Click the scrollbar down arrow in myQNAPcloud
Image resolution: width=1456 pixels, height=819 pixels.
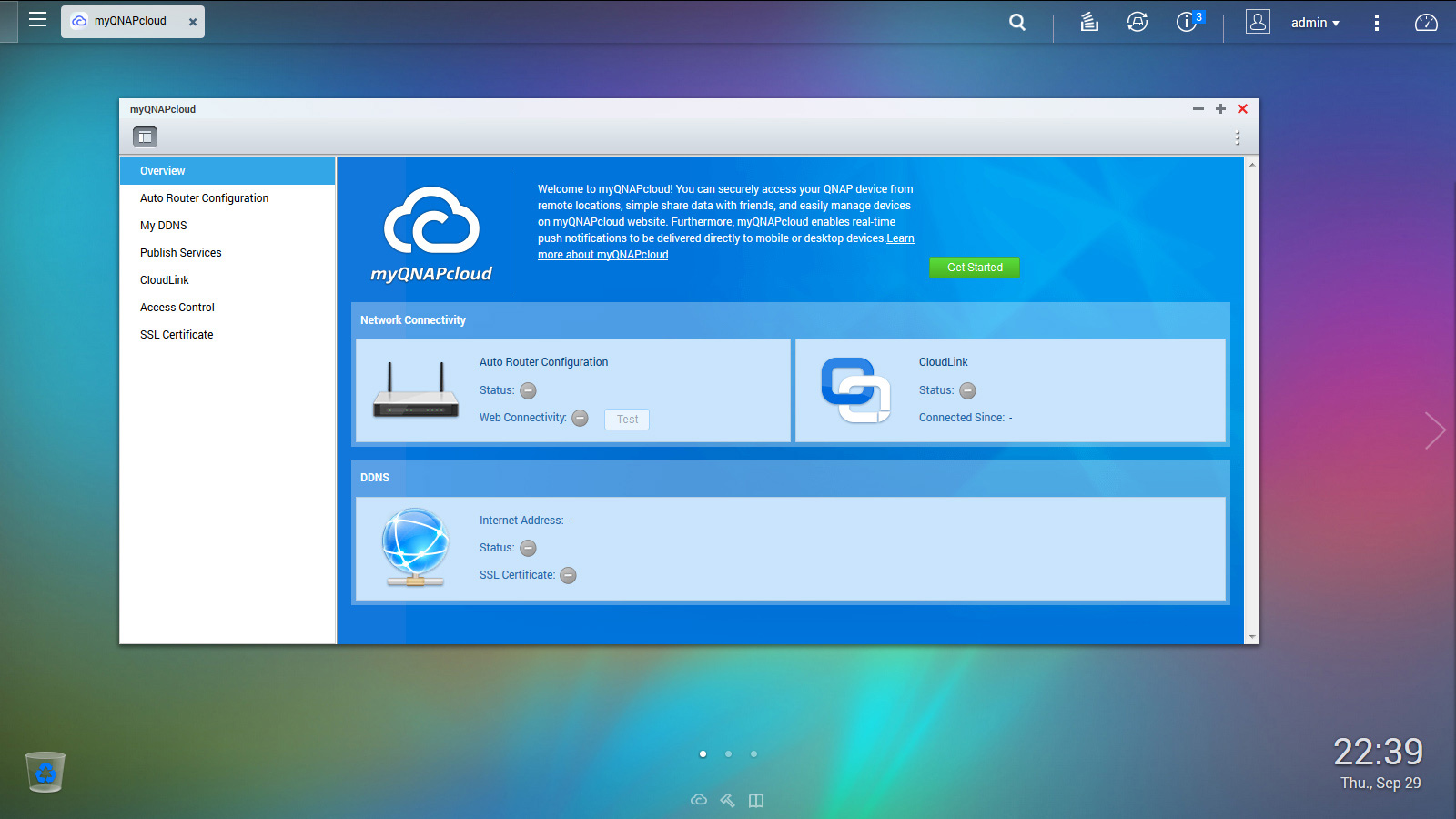tap(1252, 637)
